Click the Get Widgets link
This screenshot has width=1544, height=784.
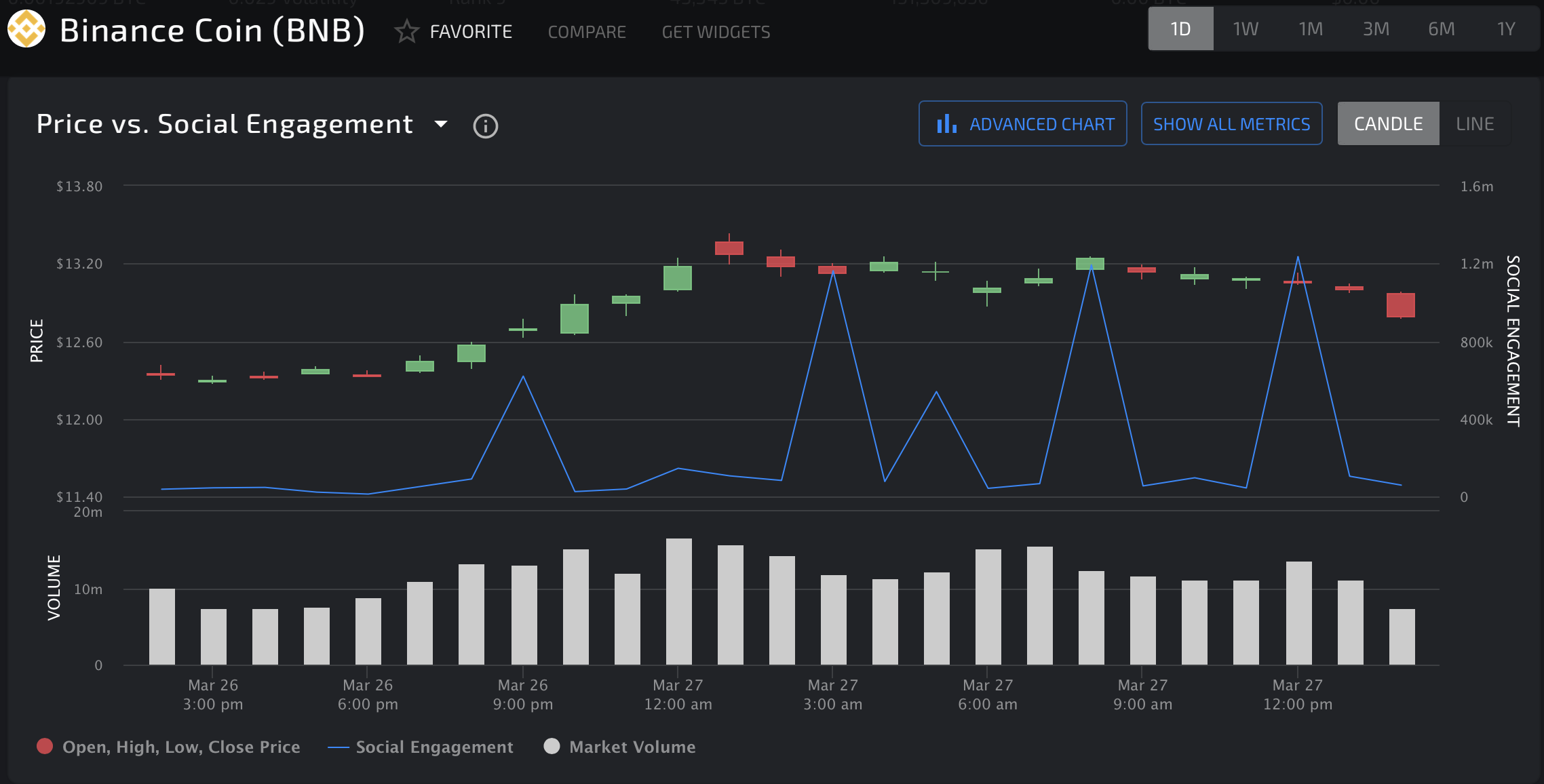pos(716,32)
